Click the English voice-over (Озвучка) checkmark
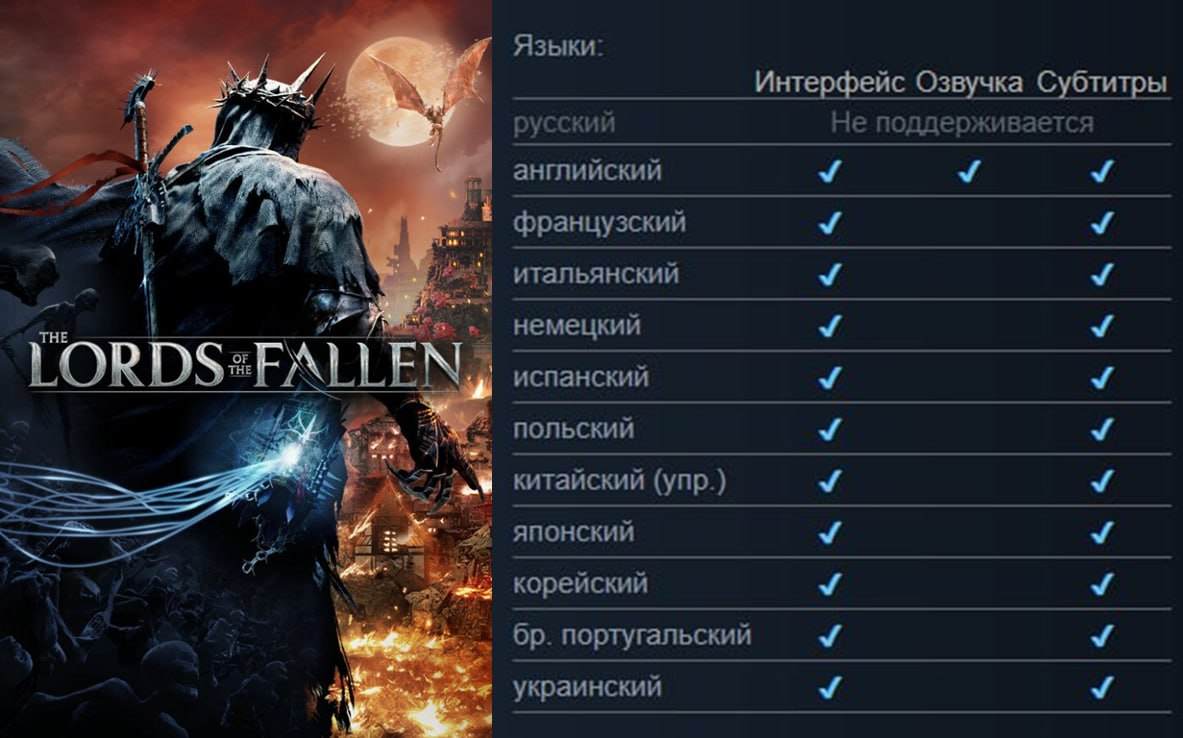Screen dimensions: 1183x738 click(x=969, y=171)
